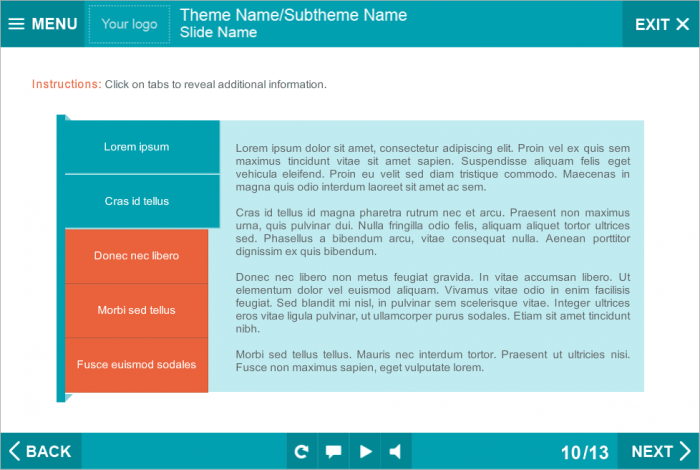
Task: Go to the NEXT slide
Action: pyautogui.click(x=659, y=451)
